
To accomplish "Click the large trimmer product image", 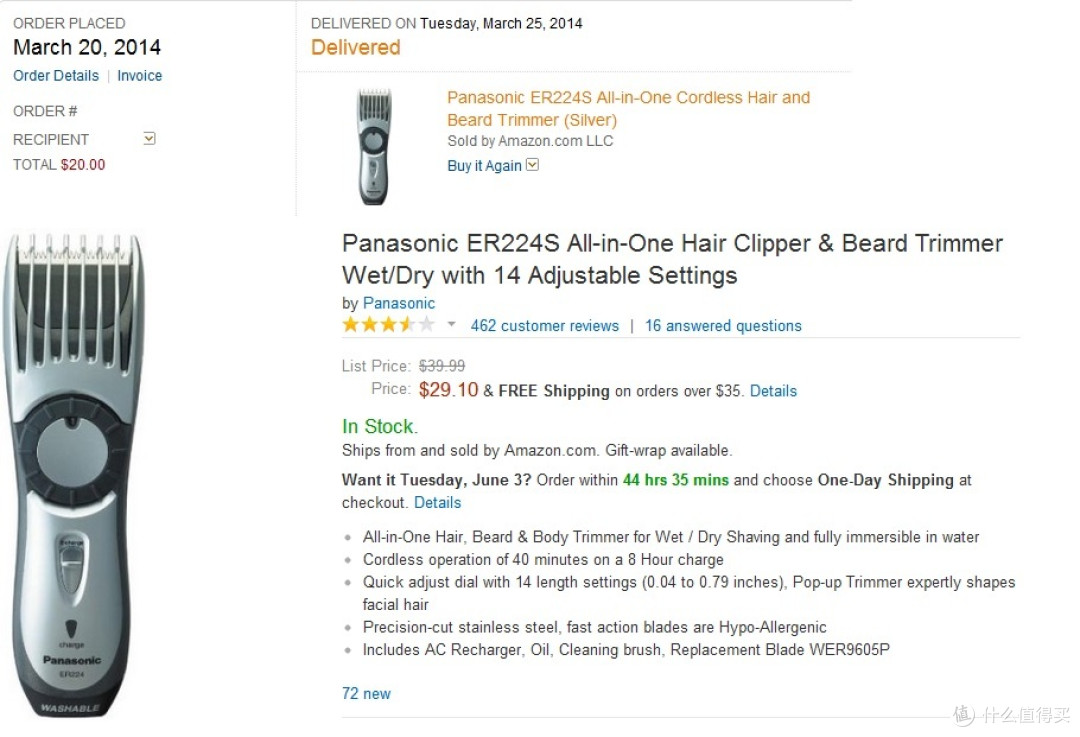I will click(74, 475).
